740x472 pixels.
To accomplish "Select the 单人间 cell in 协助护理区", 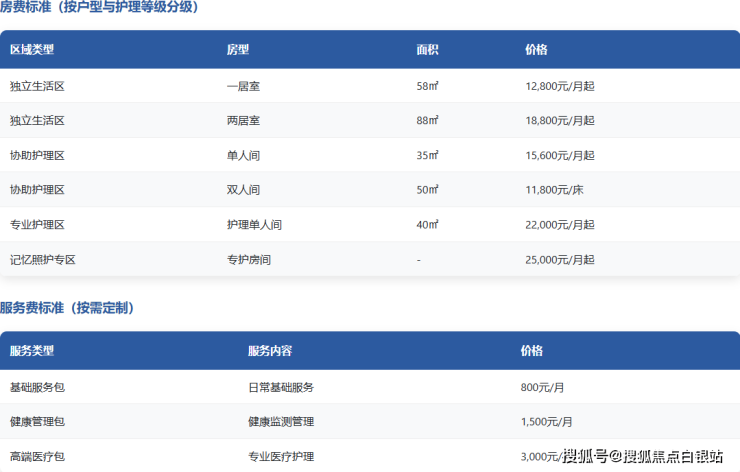I will [244, 155].
